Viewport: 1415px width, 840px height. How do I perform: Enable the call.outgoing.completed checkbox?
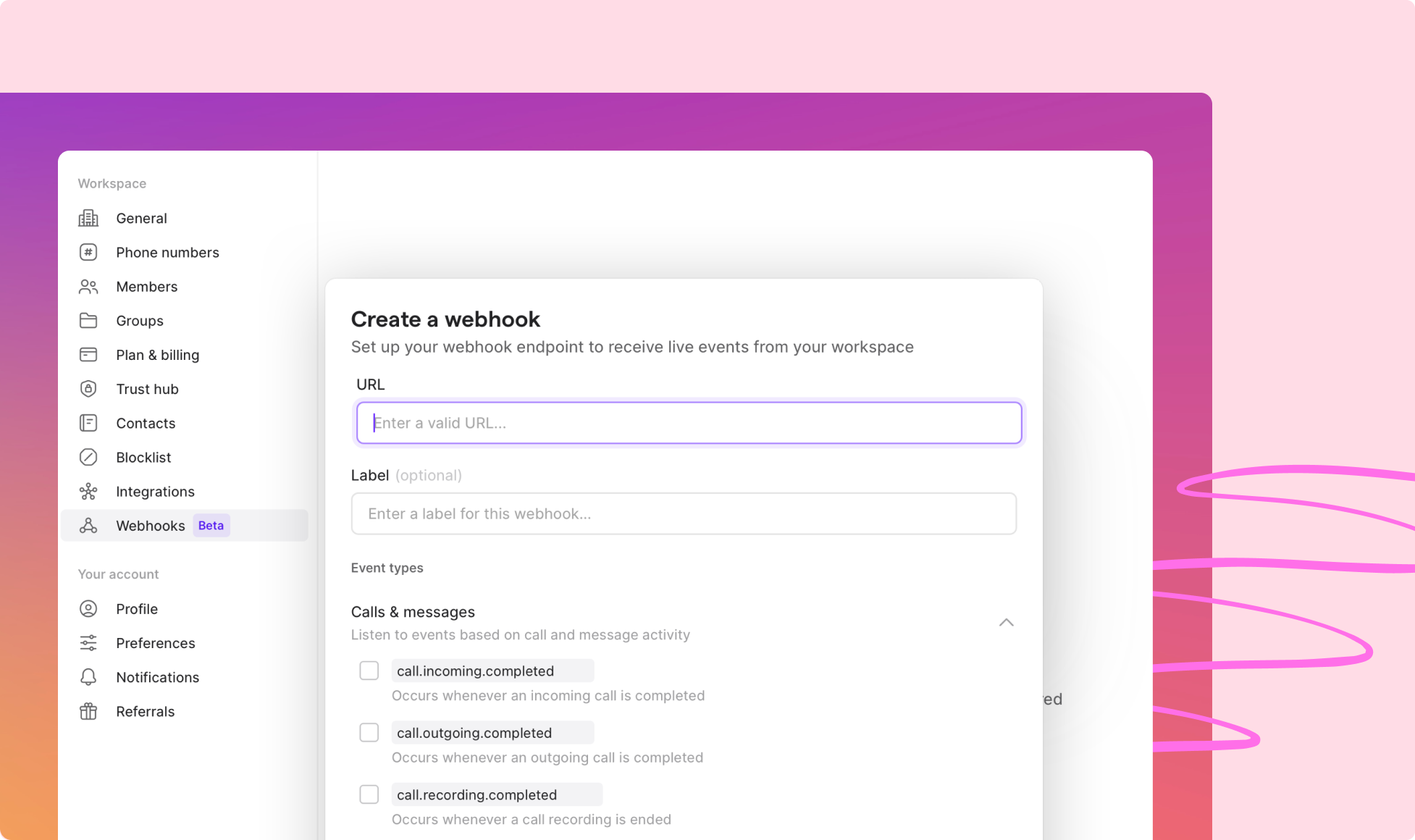[369, 732]
